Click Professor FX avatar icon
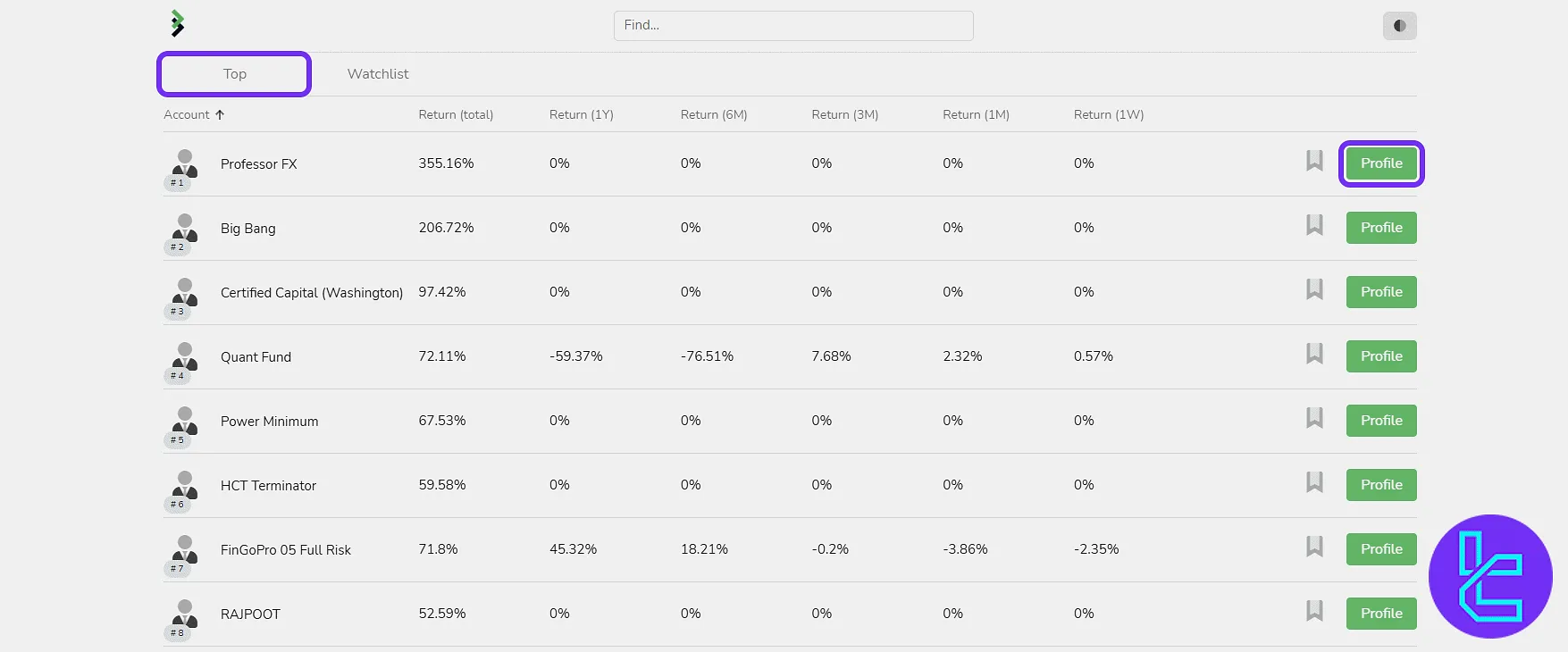Viewport: 1568px width, 652px height. coord(185,163)
